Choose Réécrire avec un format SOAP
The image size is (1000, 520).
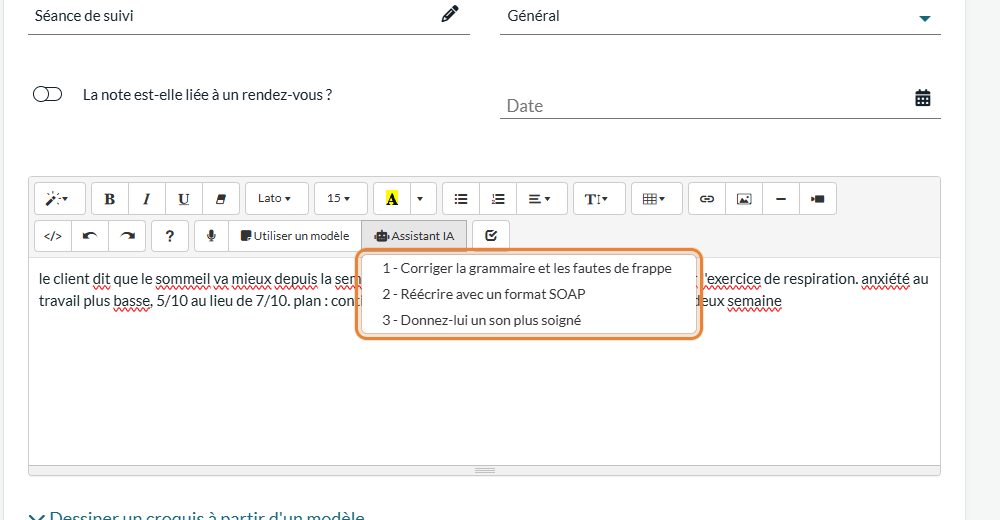tap(528, 294)
